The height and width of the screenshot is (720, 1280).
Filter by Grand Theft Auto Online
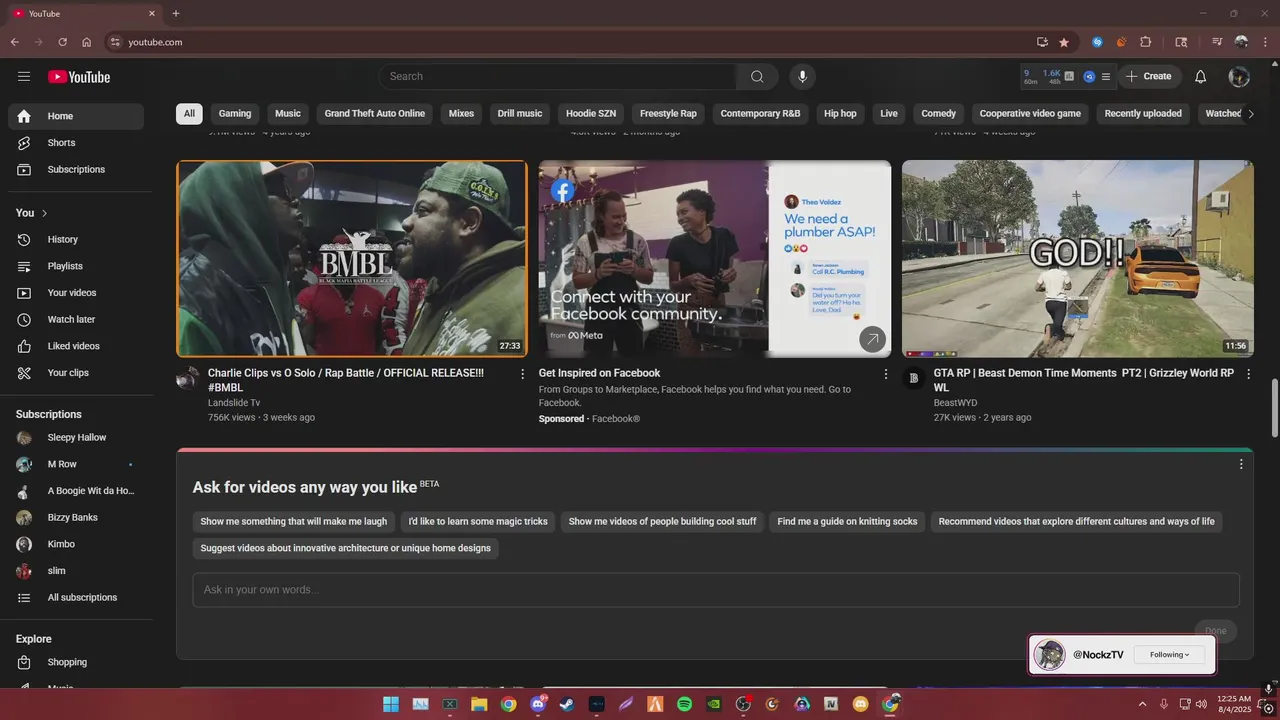375,114
